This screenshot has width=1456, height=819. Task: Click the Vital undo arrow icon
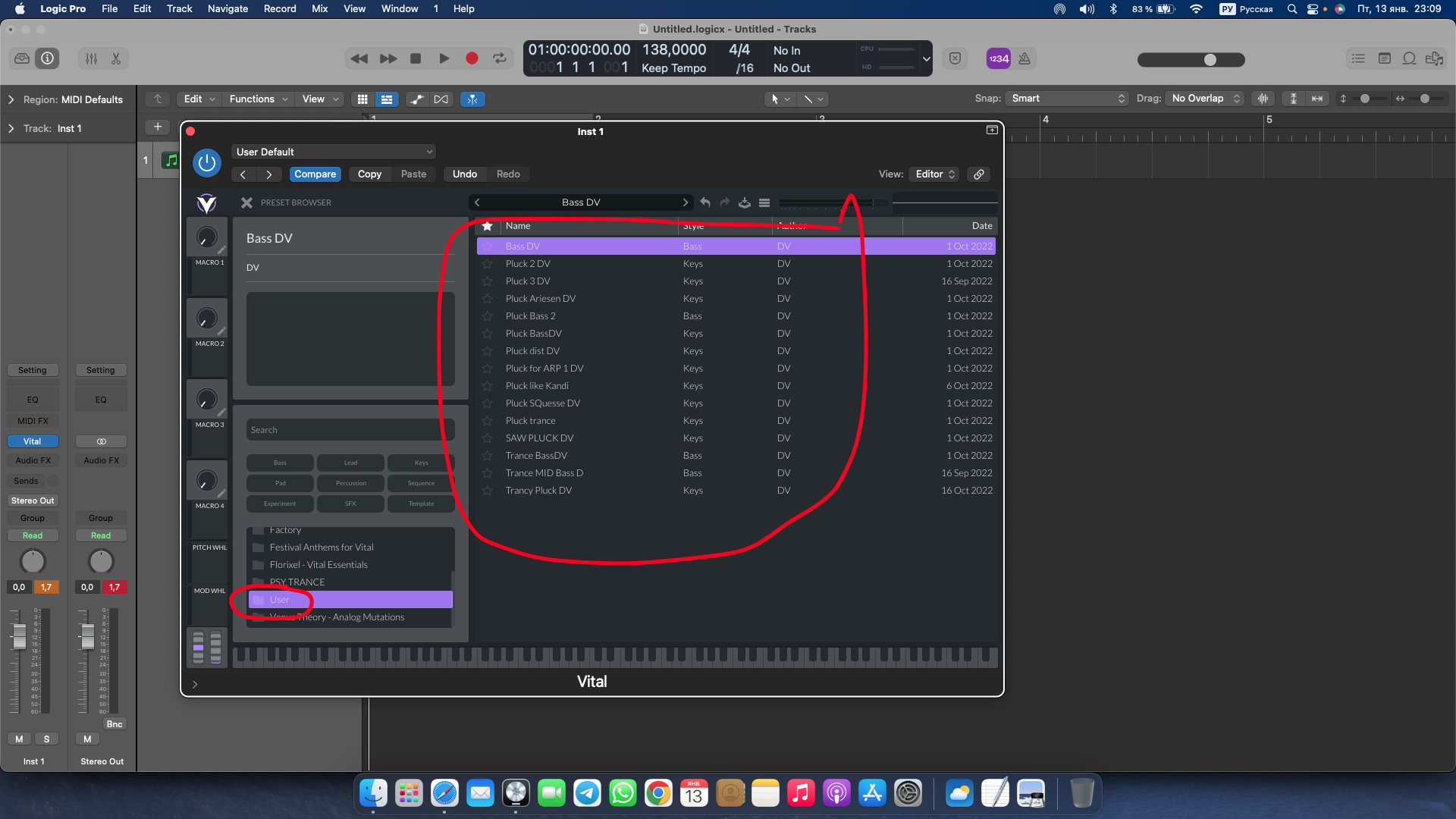(x=705, y=202)
